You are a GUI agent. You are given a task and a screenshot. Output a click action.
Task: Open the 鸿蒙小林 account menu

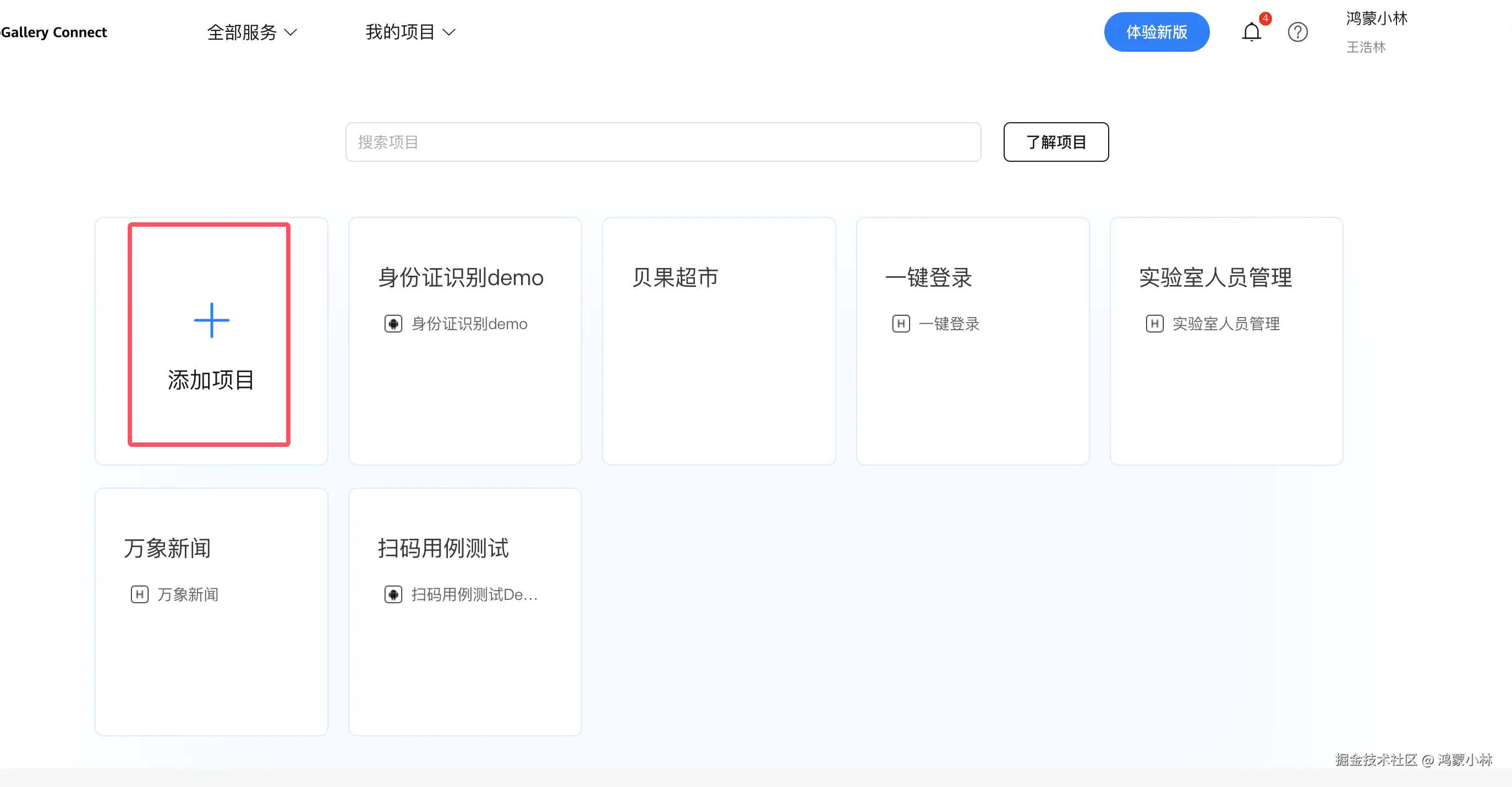1376,19
